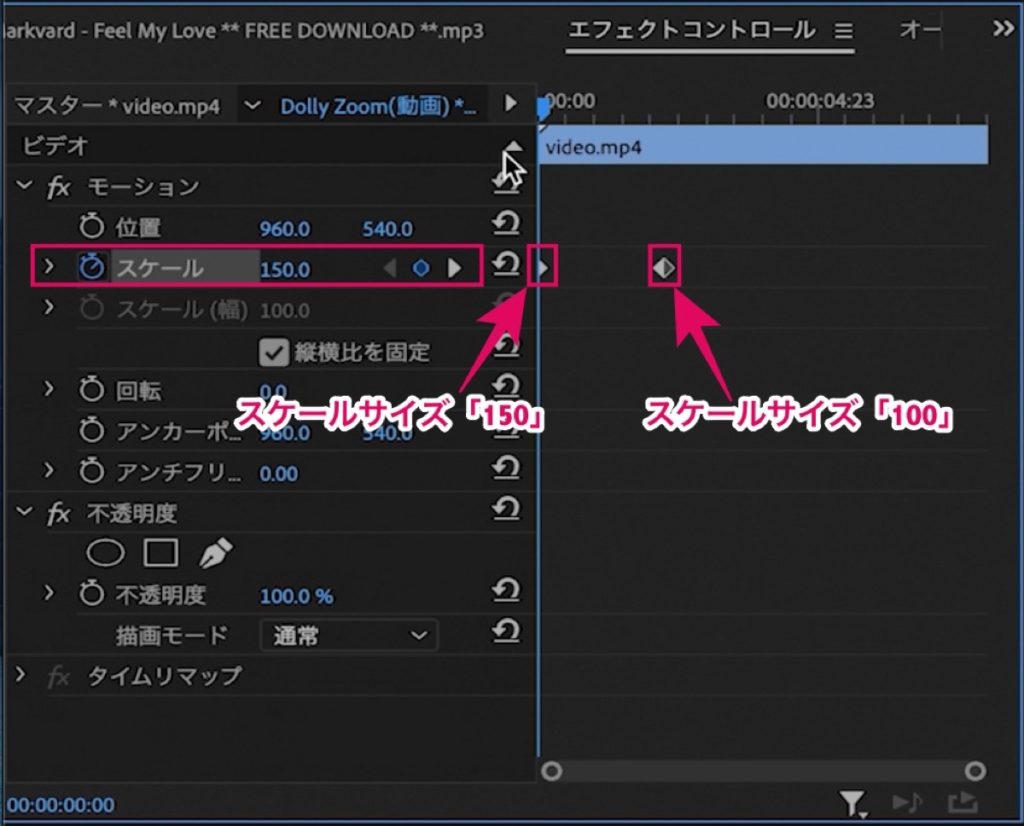Screen dimensions: 1024x826
Task: Toggle the 不透明度 fx effect switch
Action: [58, 513]
